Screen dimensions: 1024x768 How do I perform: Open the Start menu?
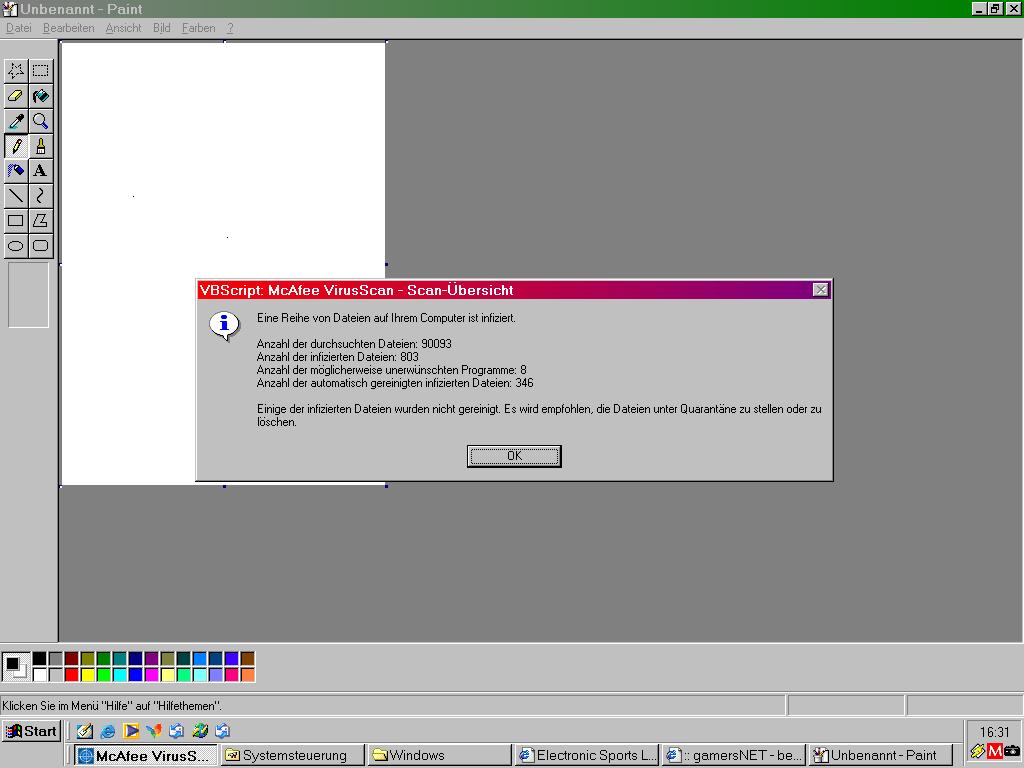[x=31, y=731]
